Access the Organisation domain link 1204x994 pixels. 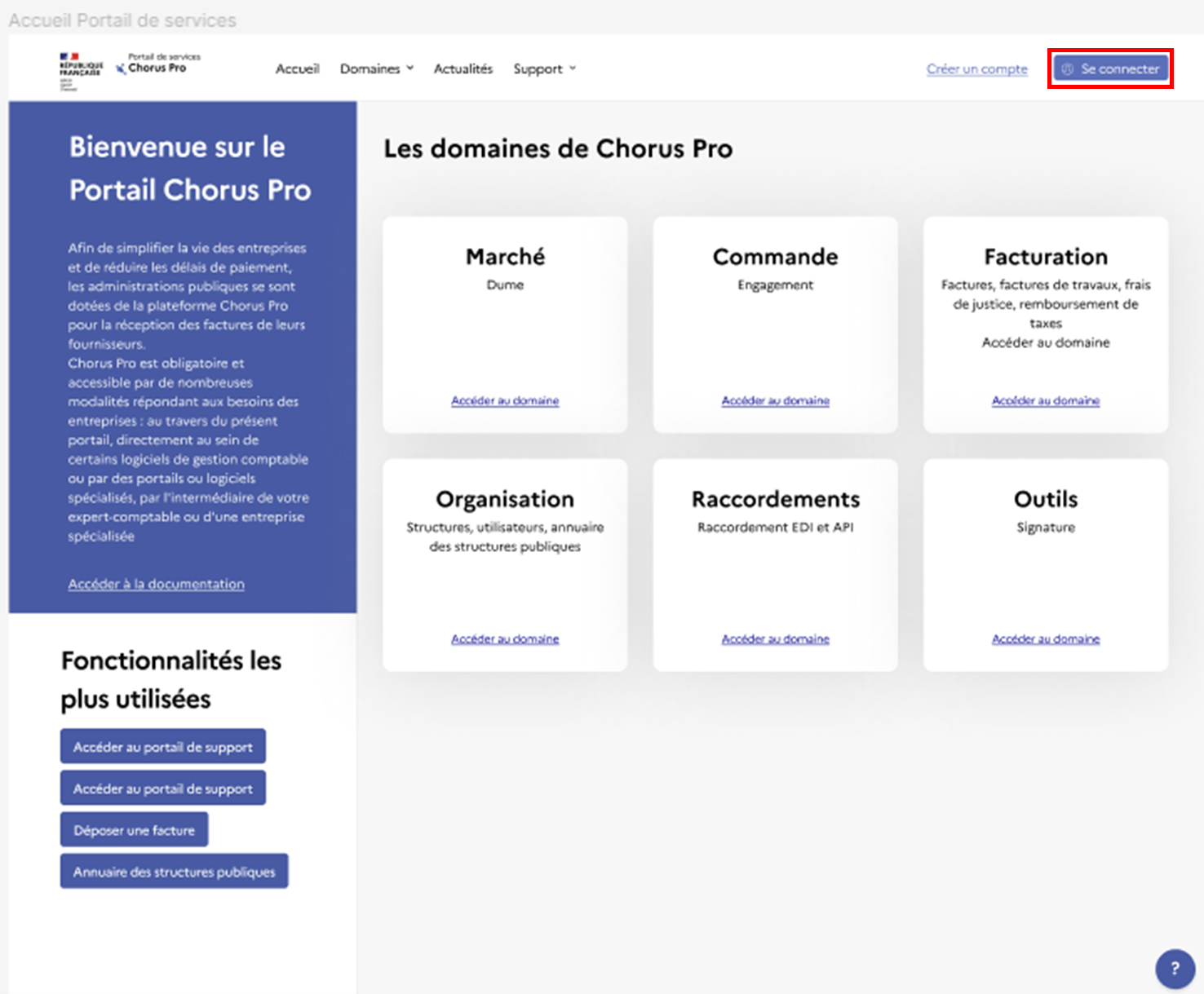click(505, 638)
